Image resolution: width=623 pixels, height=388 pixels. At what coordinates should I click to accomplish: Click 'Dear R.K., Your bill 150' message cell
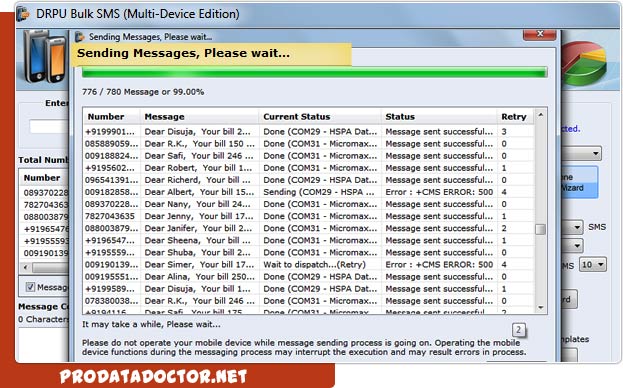click(199, 143)
